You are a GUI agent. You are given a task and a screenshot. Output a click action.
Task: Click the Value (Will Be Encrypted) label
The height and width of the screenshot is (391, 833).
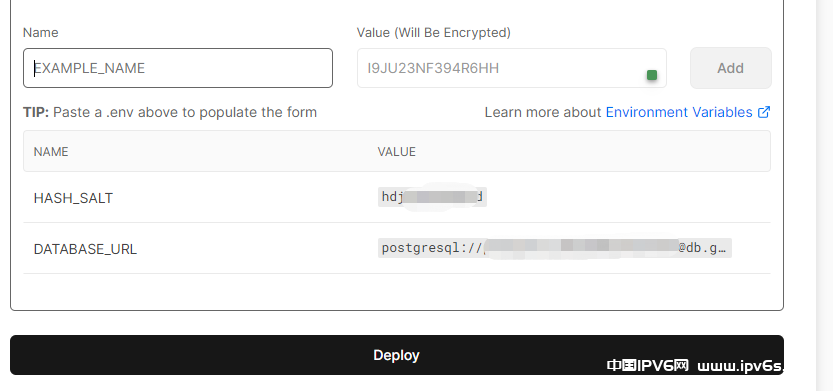[434, 32]
